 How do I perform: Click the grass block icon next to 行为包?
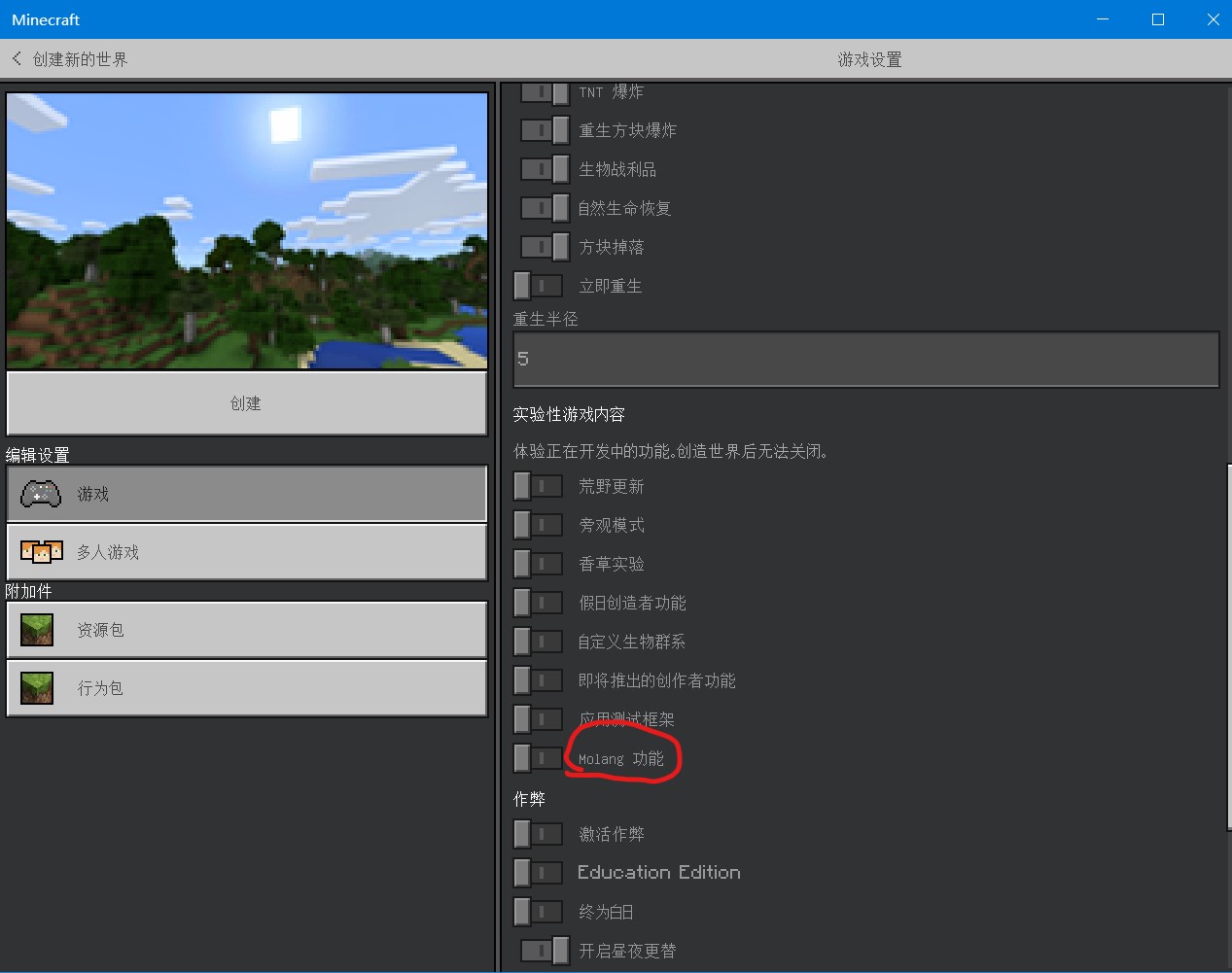coord(37,688)
